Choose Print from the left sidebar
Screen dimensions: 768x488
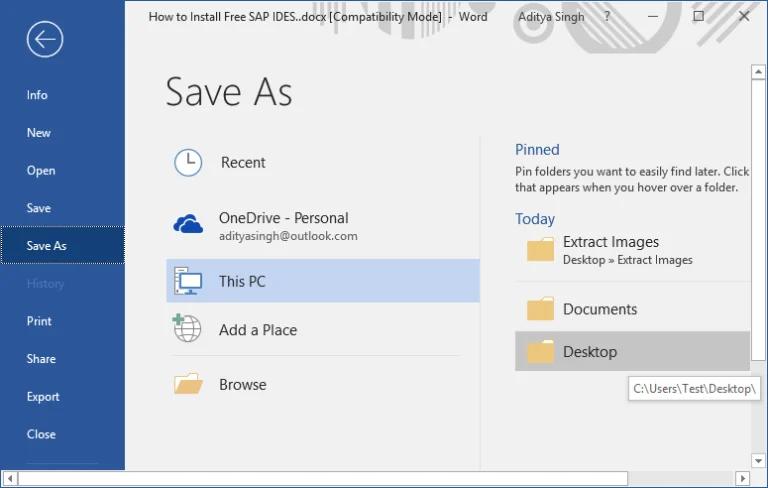click(40, 321)
